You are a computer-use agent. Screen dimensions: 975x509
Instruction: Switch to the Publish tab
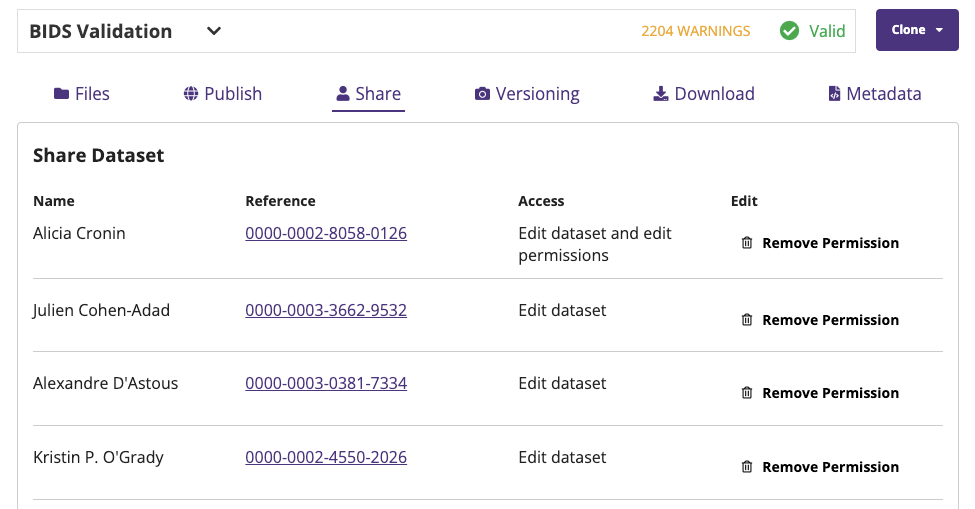(223, 94)
